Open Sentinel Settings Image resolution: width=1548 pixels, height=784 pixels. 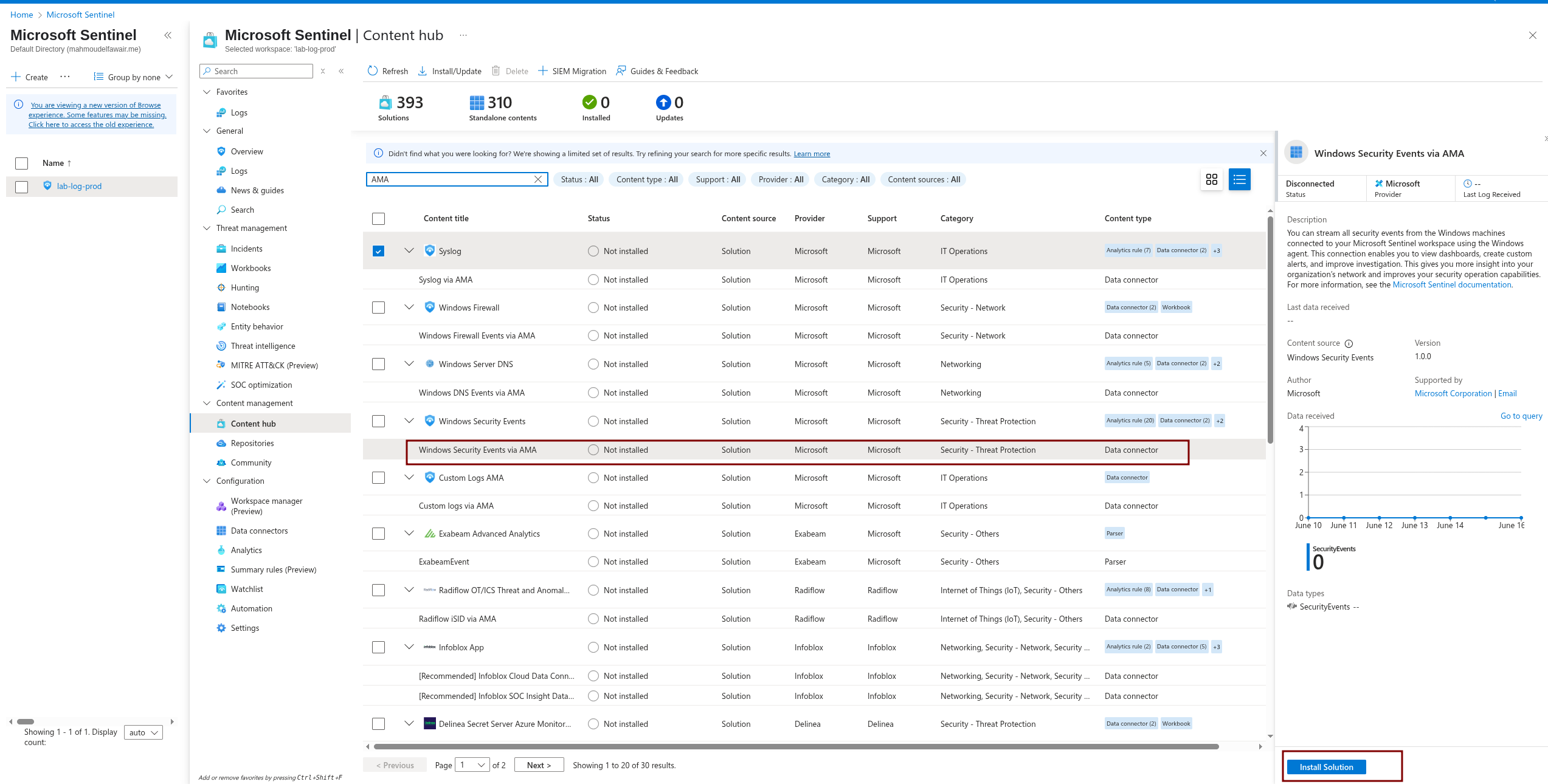244,628
